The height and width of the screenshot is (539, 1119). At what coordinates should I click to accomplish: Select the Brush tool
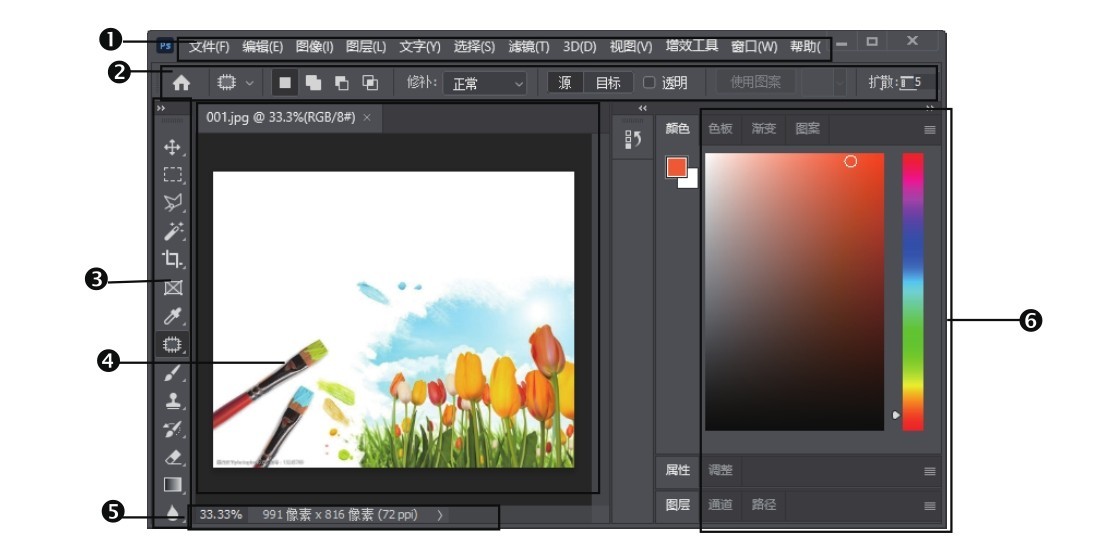[x=173, y=373]
